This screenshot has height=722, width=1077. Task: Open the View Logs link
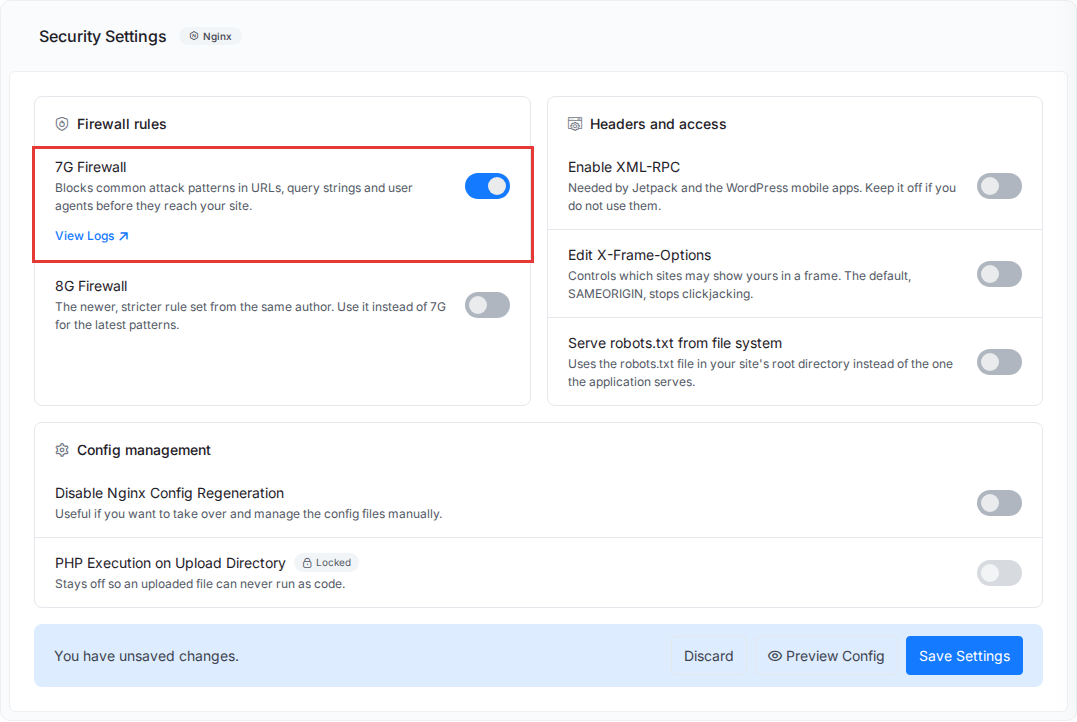92,236
